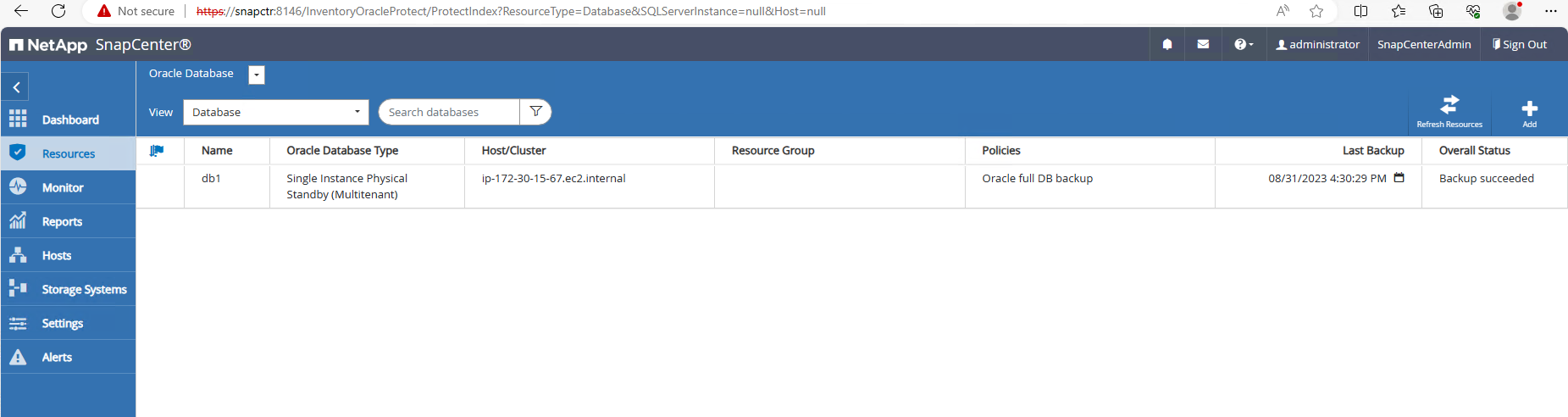Click the Sign Out link
Viewport: 1568px width, 417px height.
coord(1520,44)
